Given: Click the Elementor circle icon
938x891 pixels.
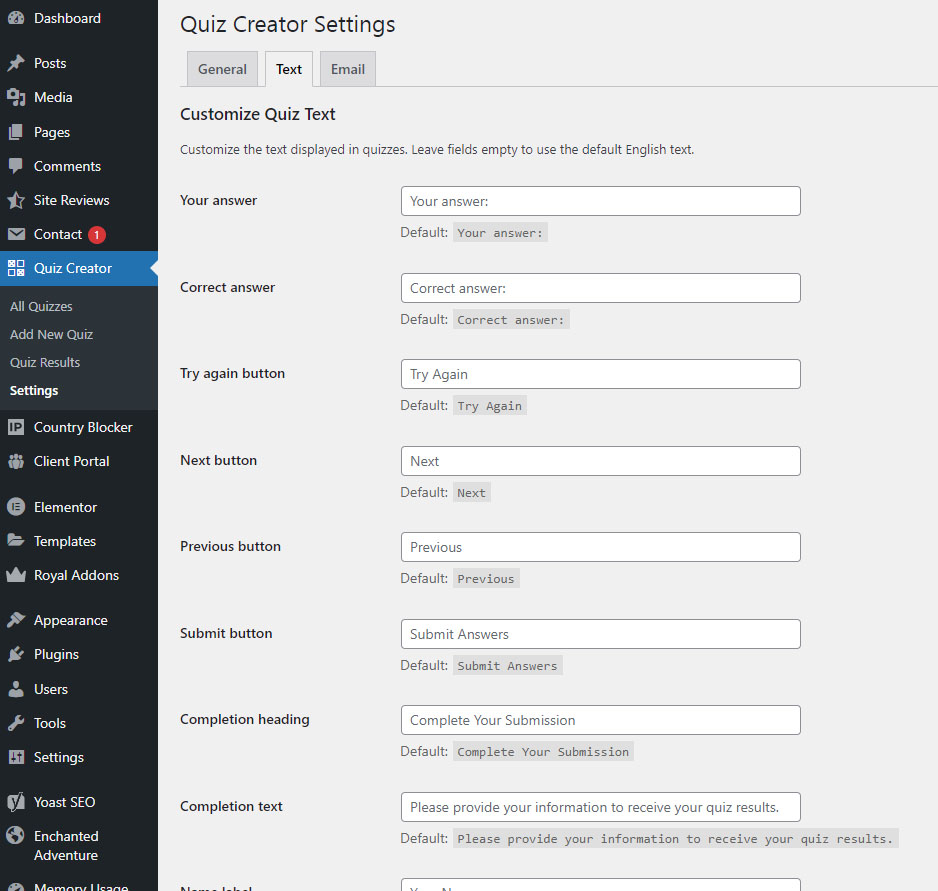Looking at the screenshot, I should point(16,507).
